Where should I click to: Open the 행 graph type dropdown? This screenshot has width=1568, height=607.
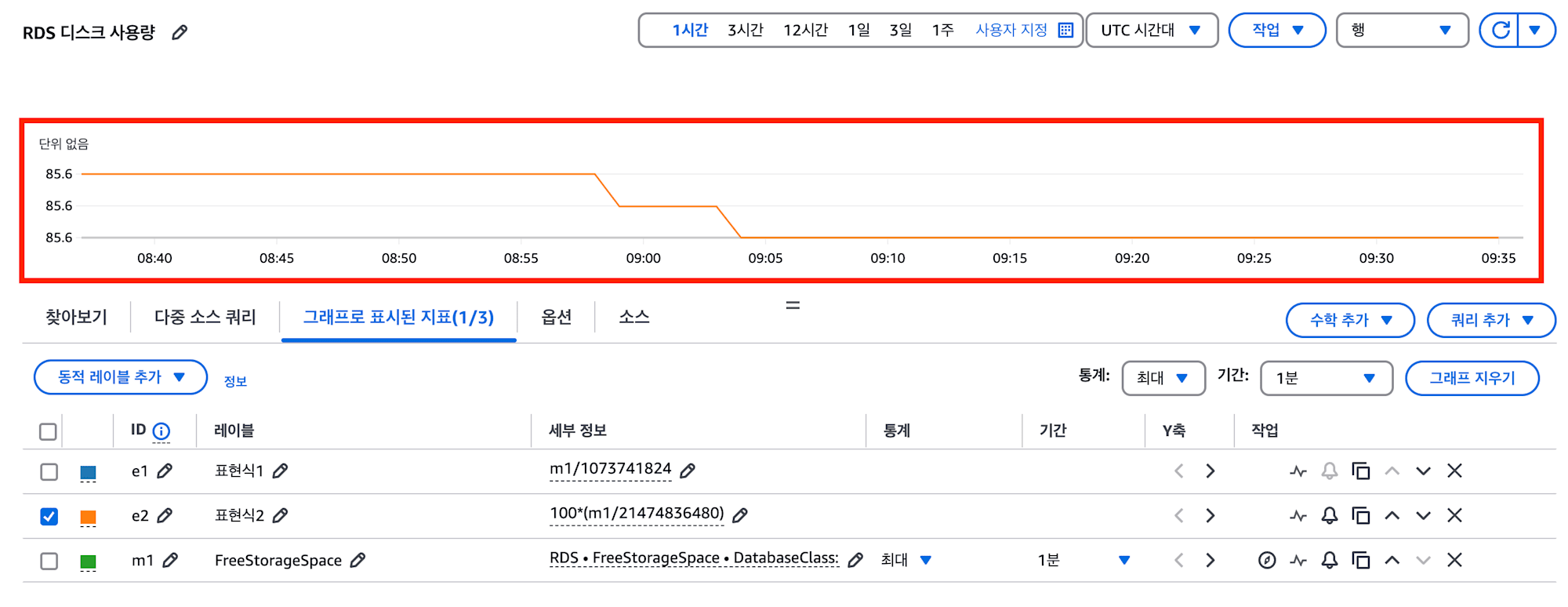click(1402, 30)
